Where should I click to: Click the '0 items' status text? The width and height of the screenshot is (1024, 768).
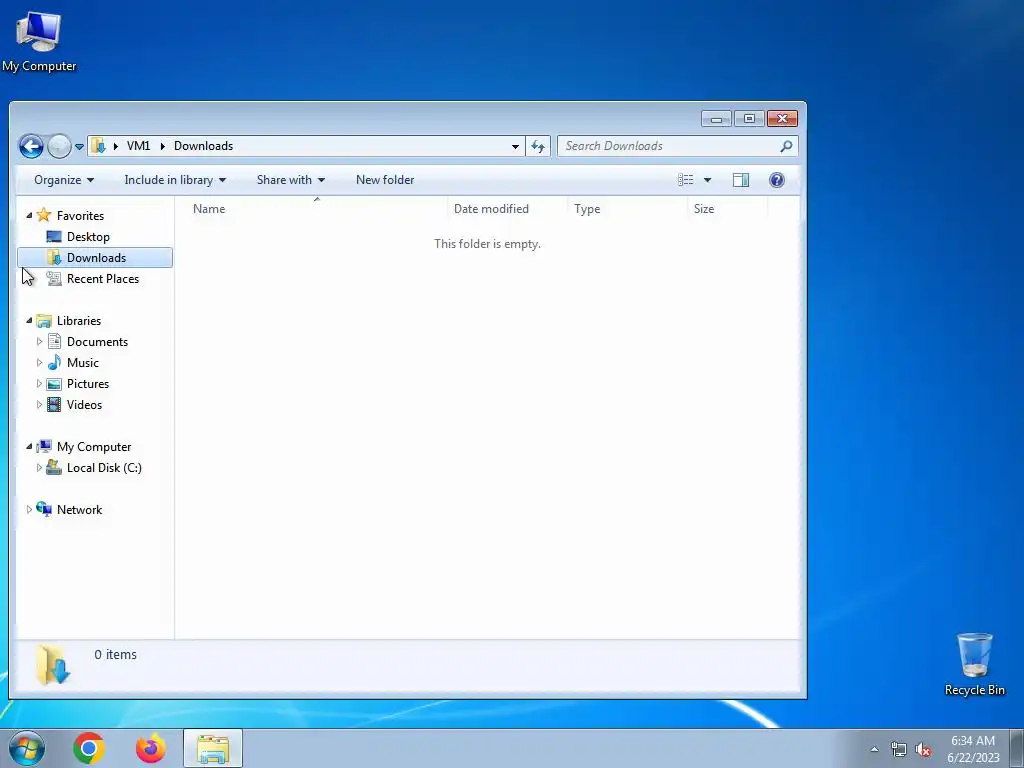(x=116, y=654)
